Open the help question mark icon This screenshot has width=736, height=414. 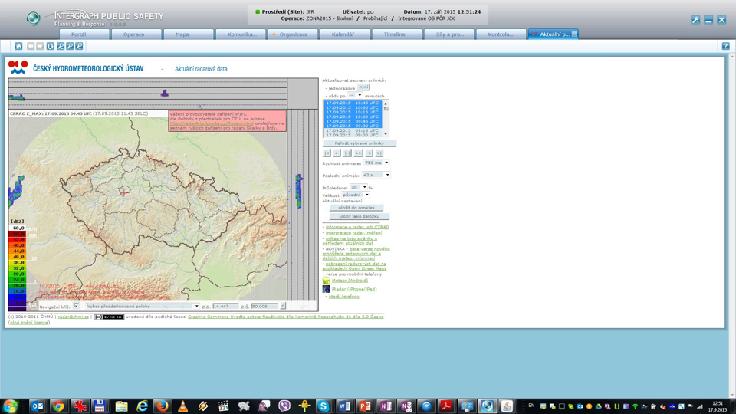(725, 46)
